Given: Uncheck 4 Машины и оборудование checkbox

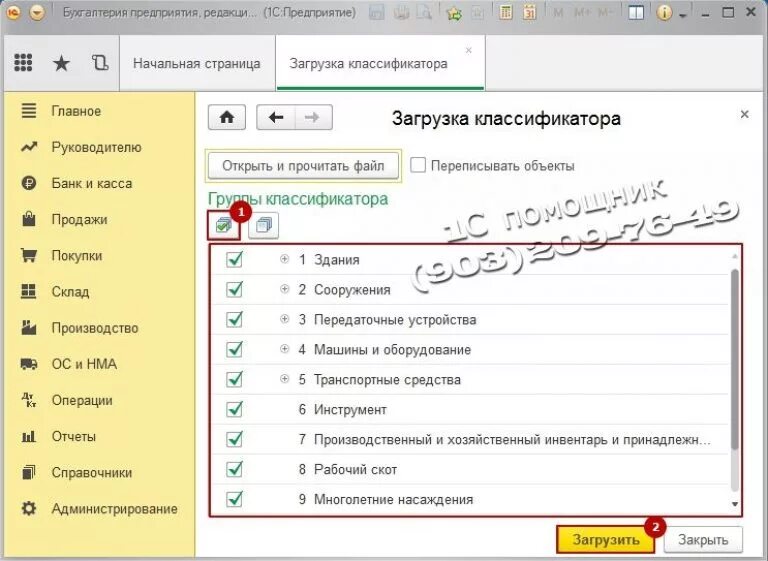Looking at the screenshot, I should click(235, 349).
